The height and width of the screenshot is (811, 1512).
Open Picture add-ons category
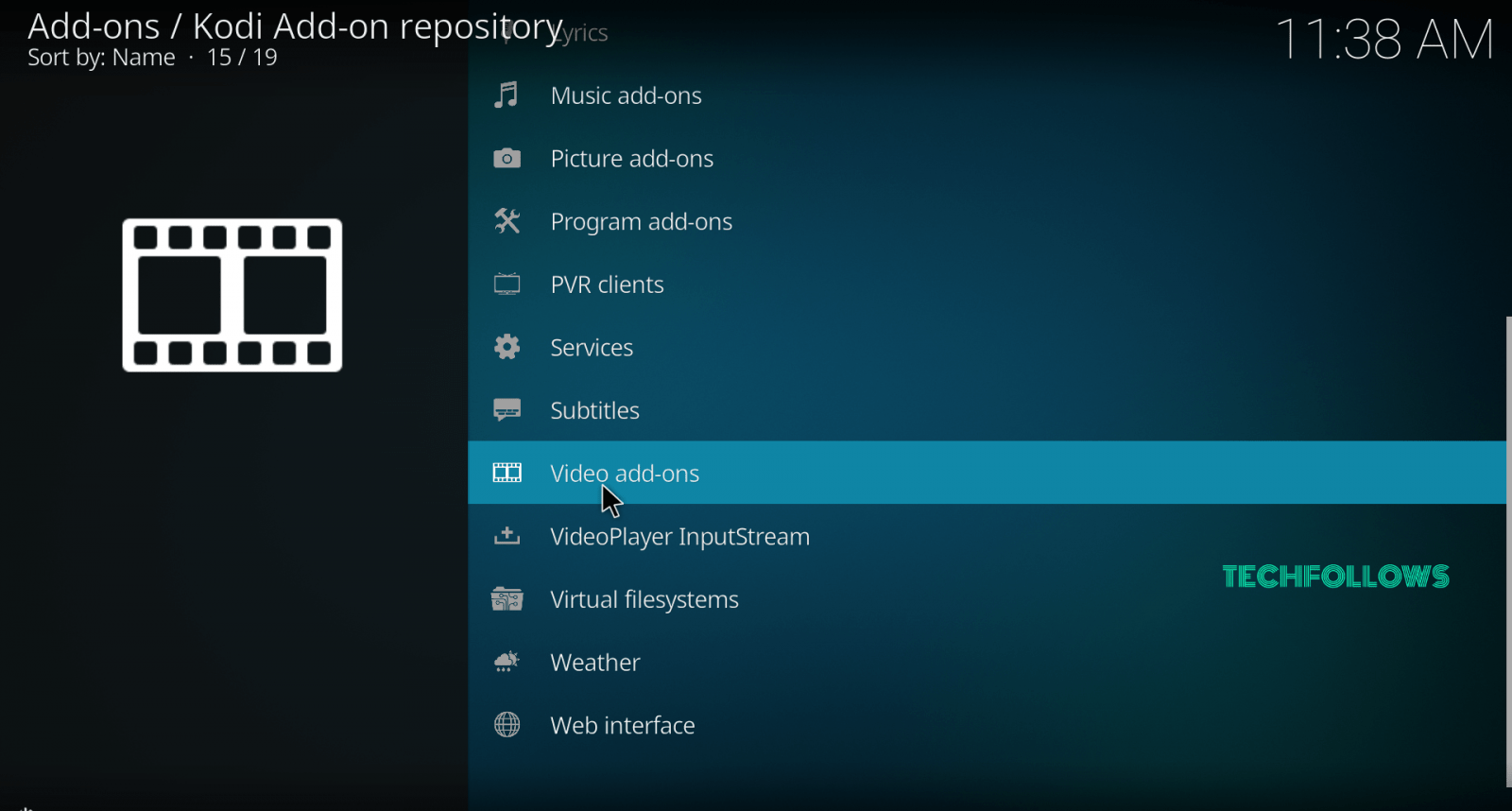pyautogui.click(x=987, y=158)
